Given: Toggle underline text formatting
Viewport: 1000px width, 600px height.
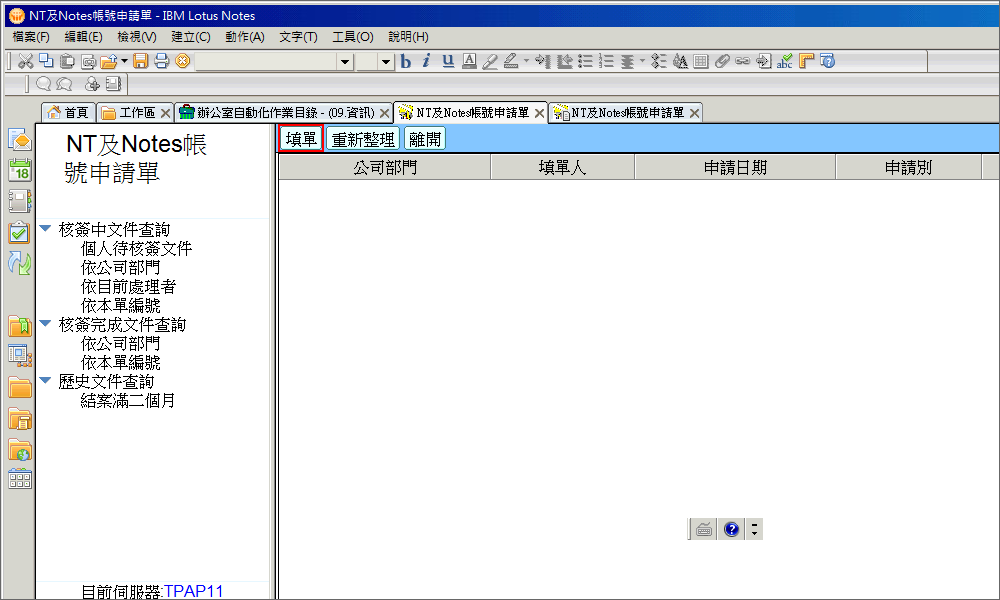Looking at the screenshot, I should coord(448,61).
